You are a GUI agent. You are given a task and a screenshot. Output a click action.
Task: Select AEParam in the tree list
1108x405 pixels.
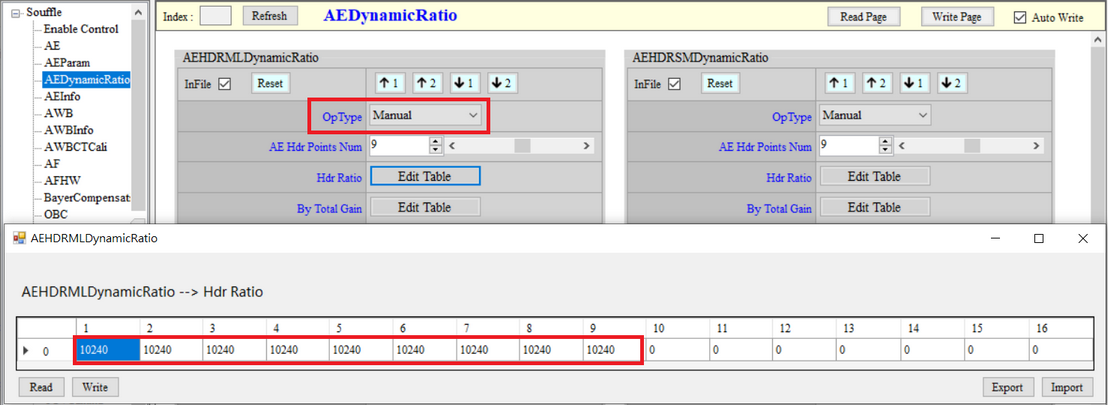[x=67, y=62]
